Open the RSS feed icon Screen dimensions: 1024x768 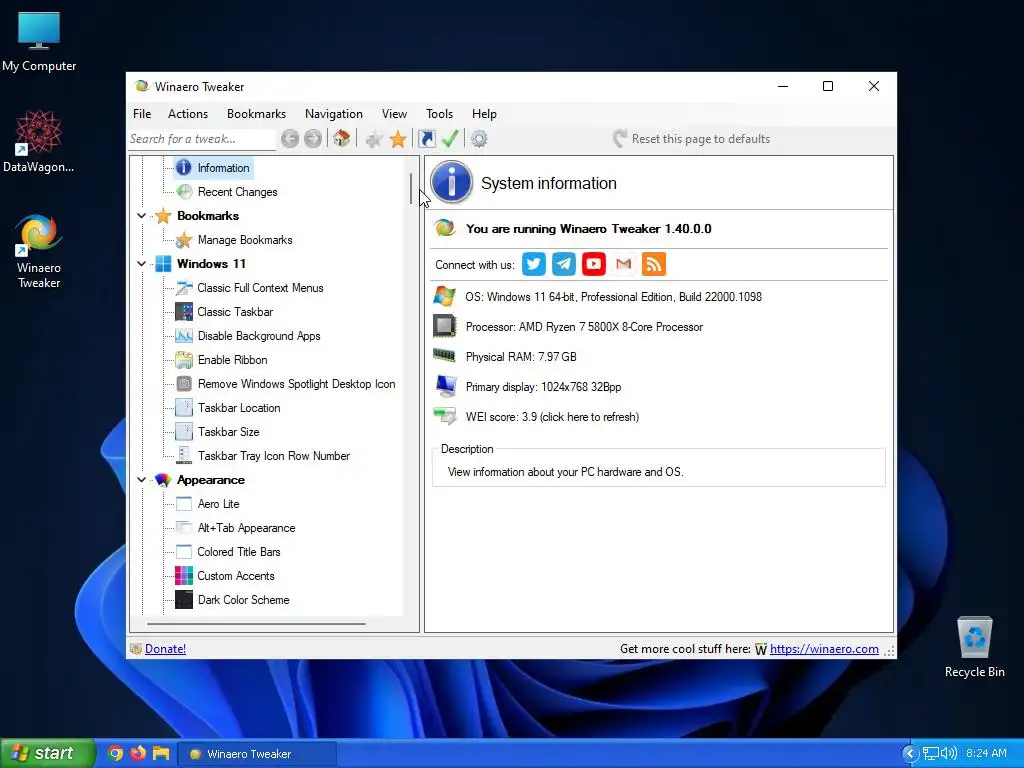(x=654, y=264)
